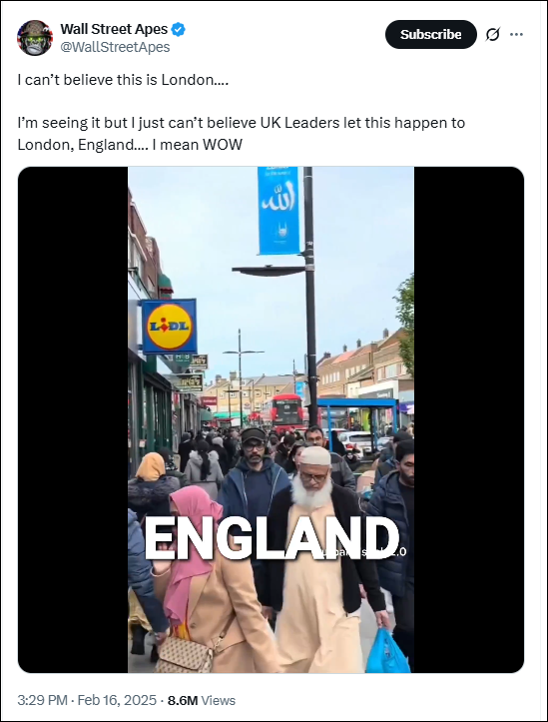Open the Grok slashed-circle icon

click(492, 35)
